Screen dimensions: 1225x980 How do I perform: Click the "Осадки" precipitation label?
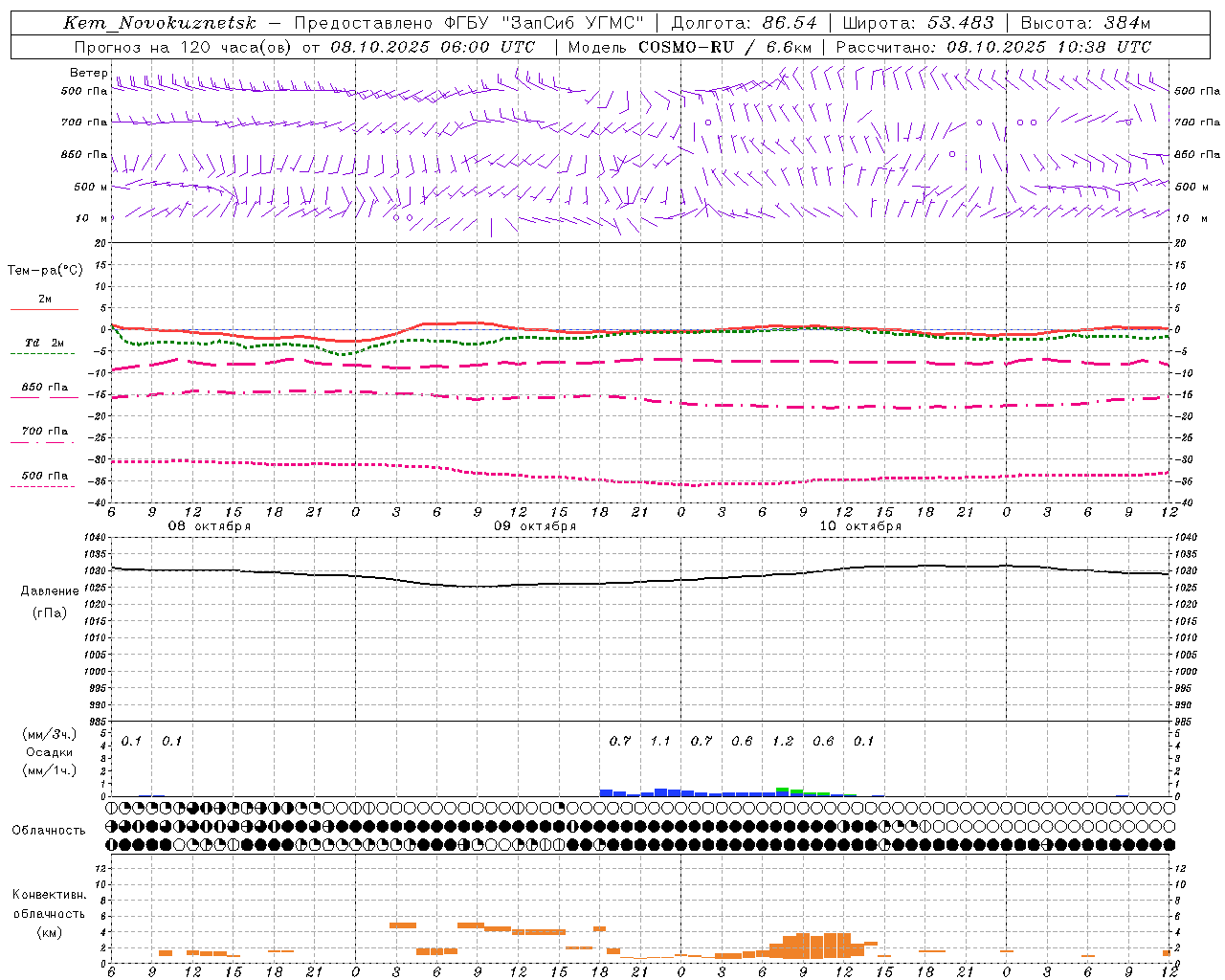point(50,752)
